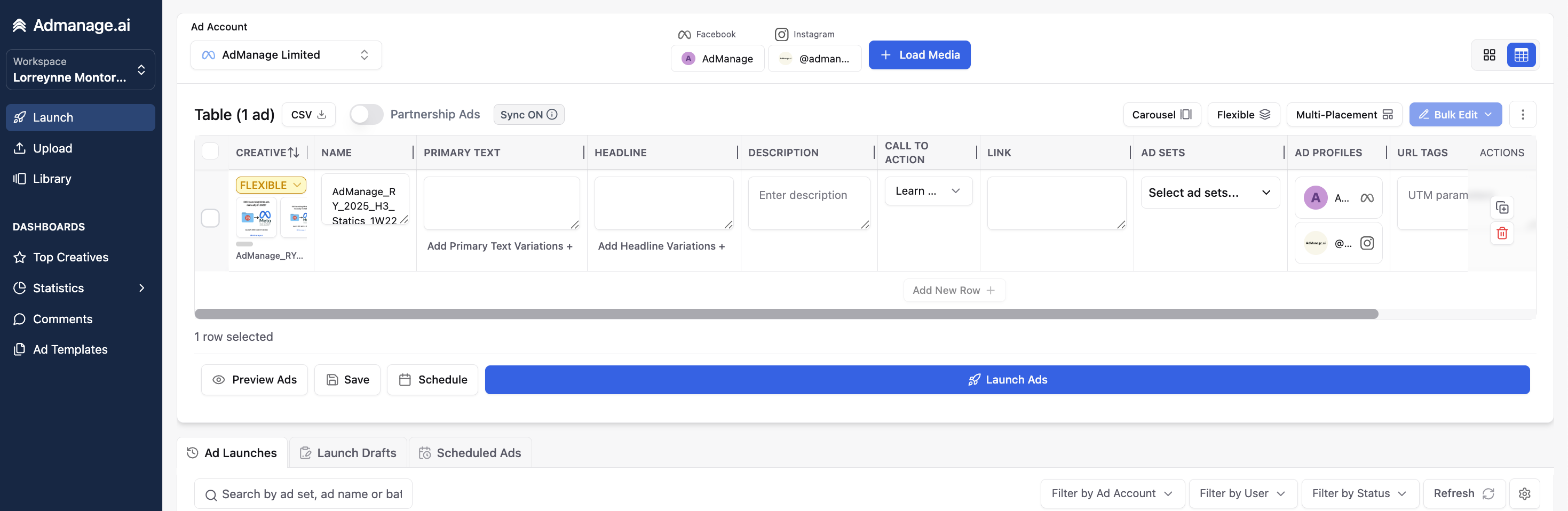
Task: Click the red delete row trash icon
Action: [1502, 233]
